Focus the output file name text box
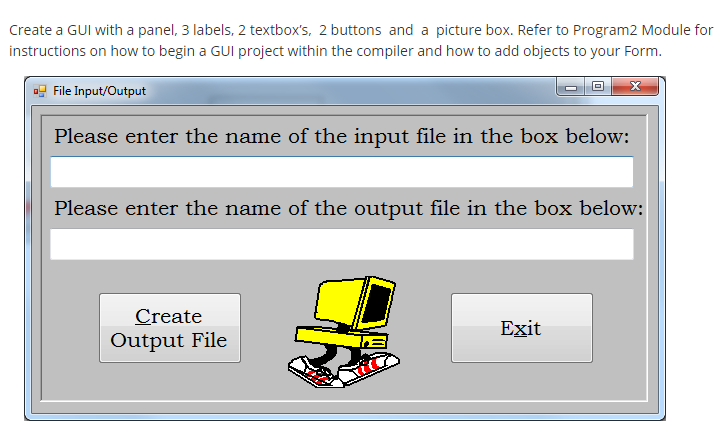The height and width of the screenshot is (448, 724). click(341, 245)
